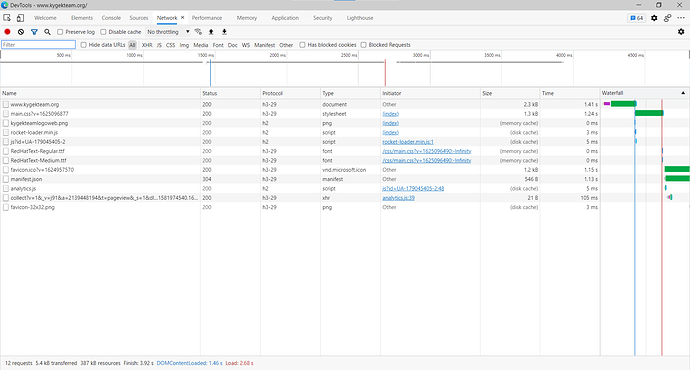
Task: Sort by Waterfall column arrow
Action: coord(683,93)
